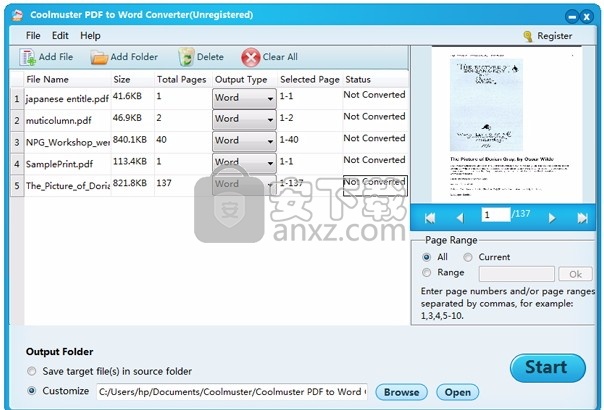Viewport: 604px width, 410px height.
Task: Jump to the last preview page
Action: click(x=582, y=218)
